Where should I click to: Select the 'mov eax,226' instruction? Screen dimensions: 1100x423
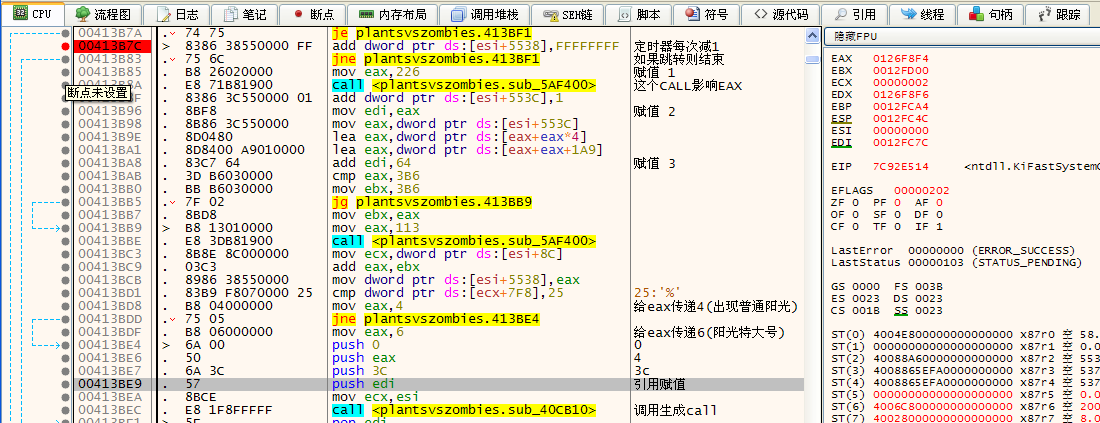[374, 72]
